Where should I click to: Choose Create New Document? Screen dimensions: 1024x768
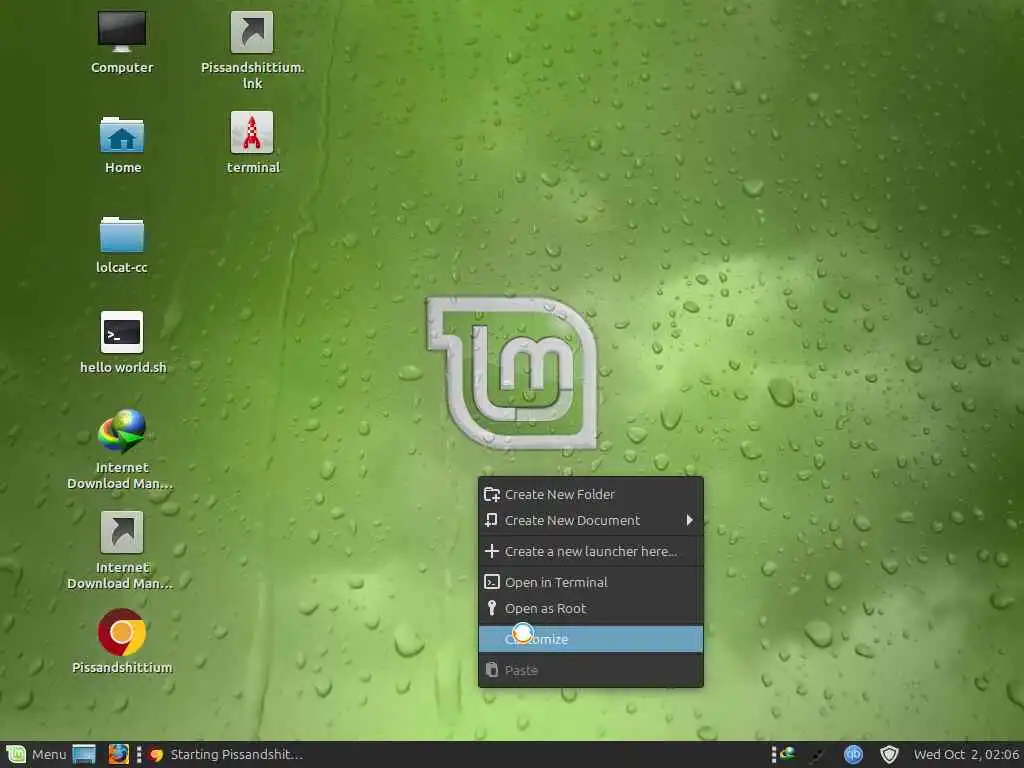pyautogui.click(x=590, y=520)
